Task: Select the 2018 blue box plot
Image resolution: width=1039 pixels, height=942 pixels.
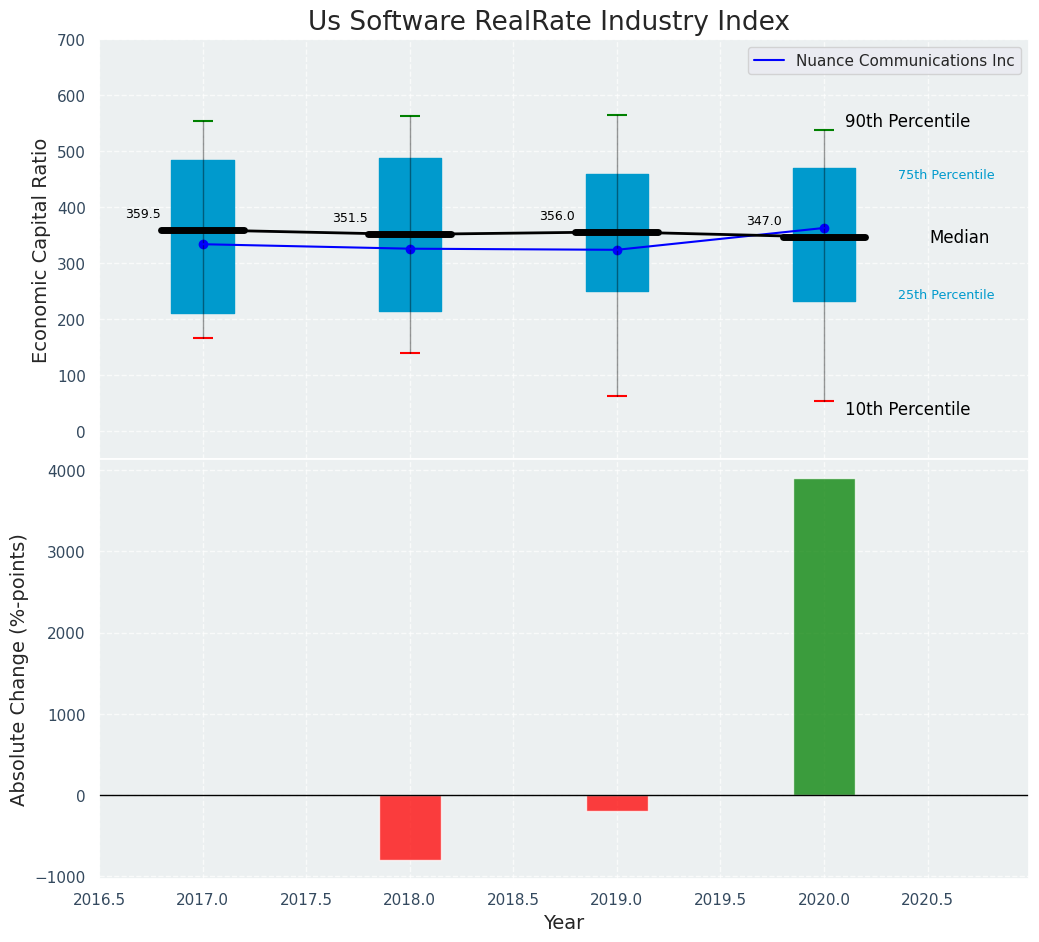Action: click(410, 280)
